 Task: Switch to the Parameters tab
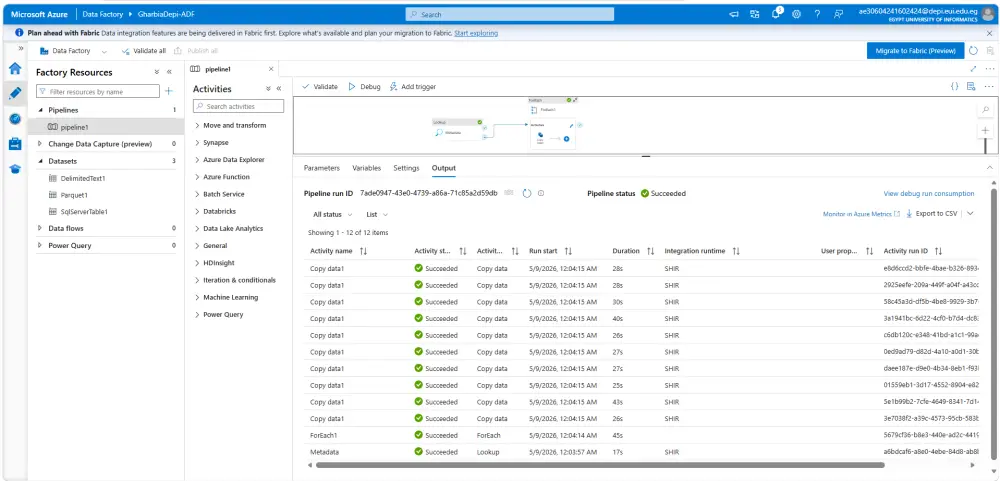click(x=321, y=168)
